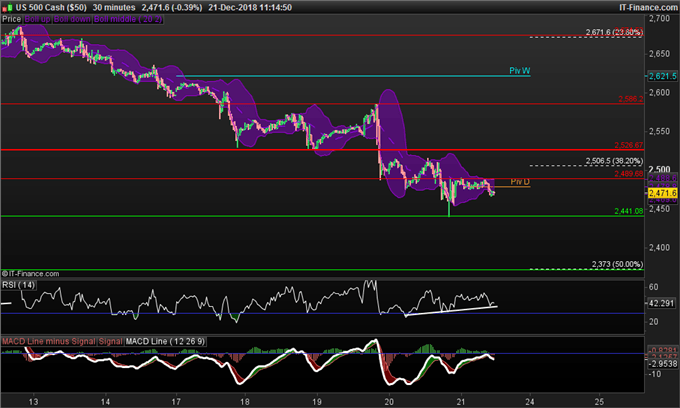Select the Boll down indicator label
680x408 pixels.
pos(72,20)
